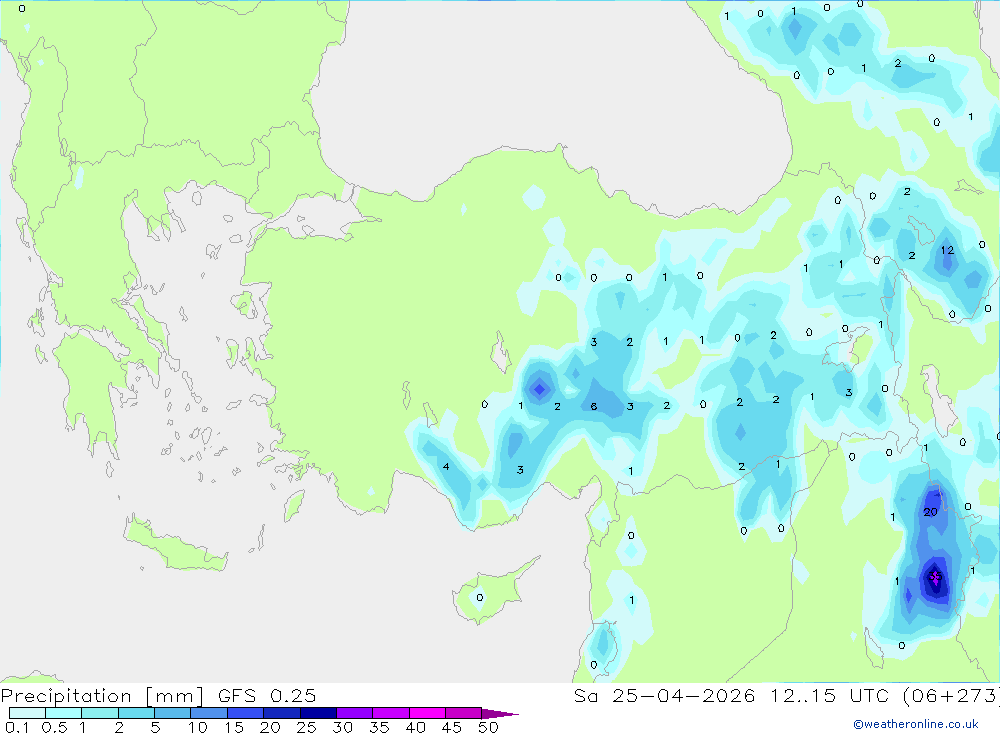Click the '30' legend scale label
1000x733 pixels.
[x=342, y=727]
